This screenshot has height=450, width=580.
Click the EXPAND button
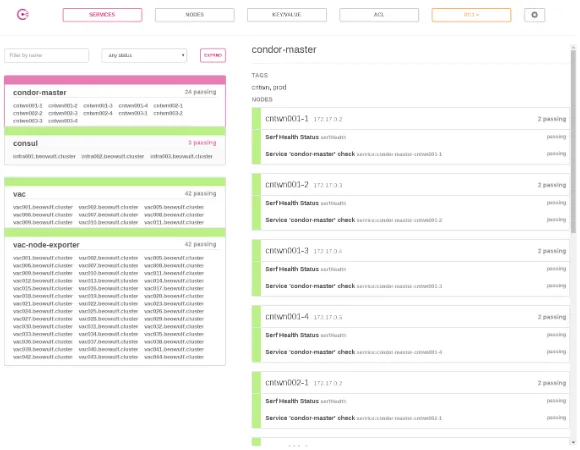point(213,55)
